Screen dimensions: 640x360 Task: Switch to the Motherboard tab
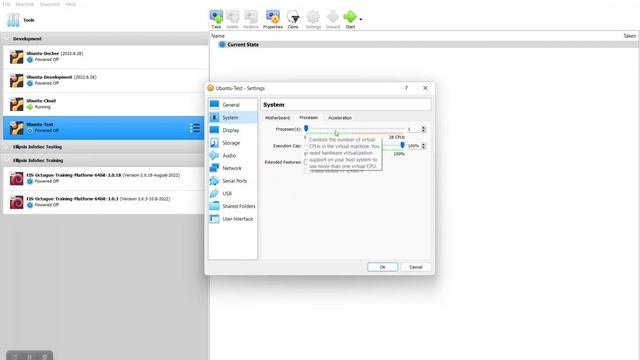[278, 118]
